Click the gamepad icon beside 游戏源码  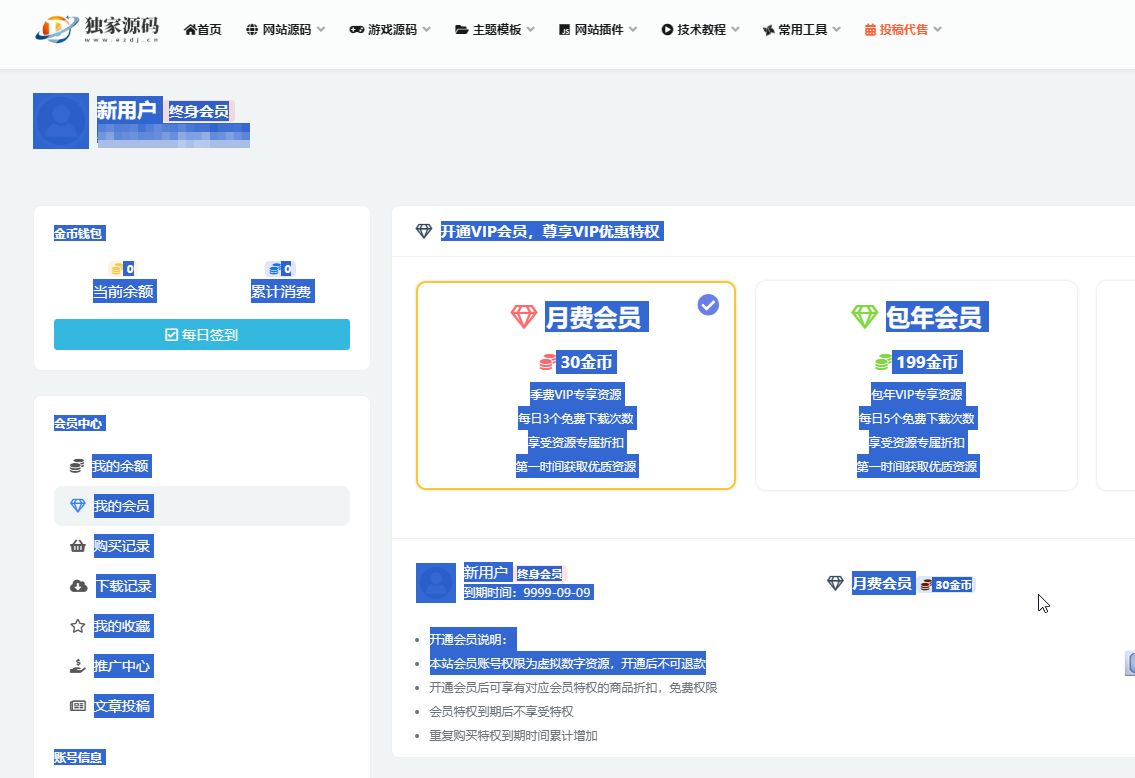[x=356, y=30]
